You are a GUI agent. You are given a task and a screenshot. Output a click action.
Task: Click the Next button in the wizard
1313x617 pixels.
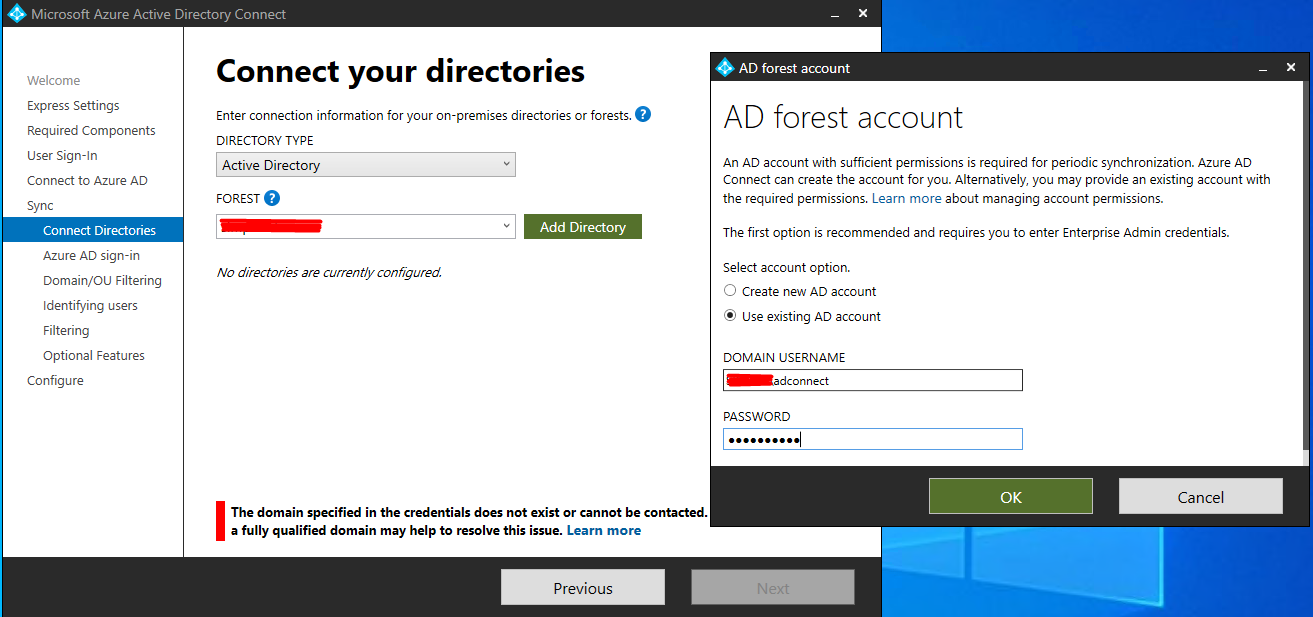(773, 588)
